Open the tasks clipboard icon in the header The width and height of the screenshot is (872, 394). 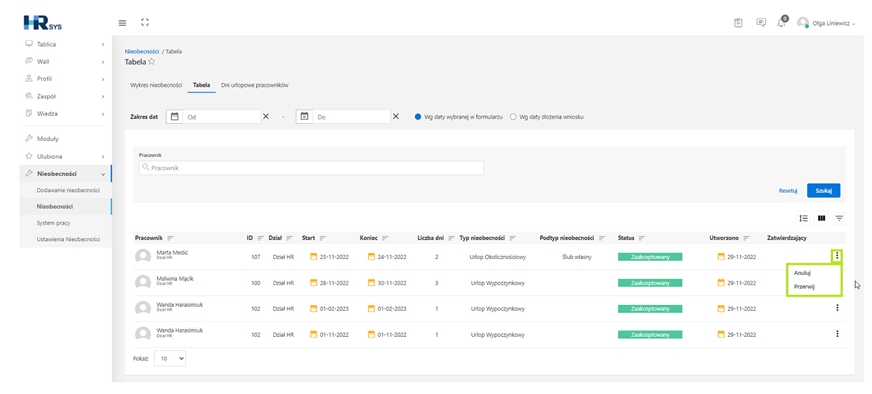[738, 23]
